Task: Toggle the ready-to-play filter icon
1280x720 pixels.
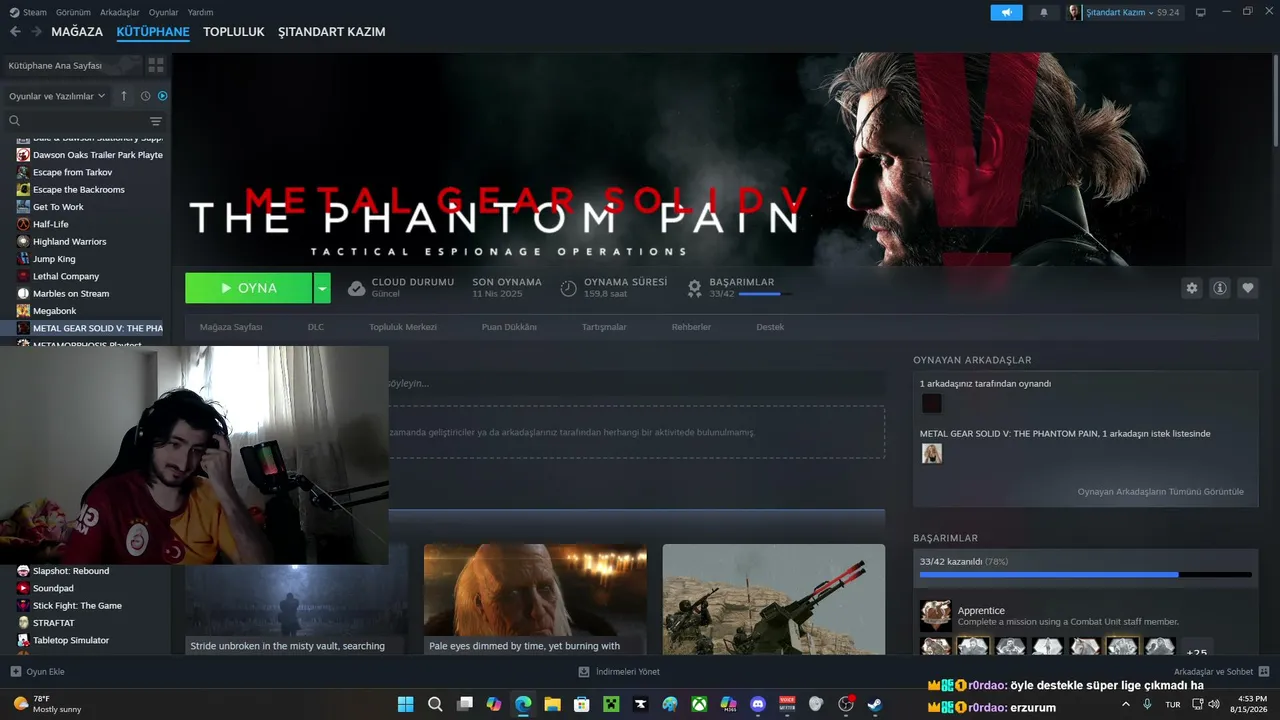Action: 162,96
